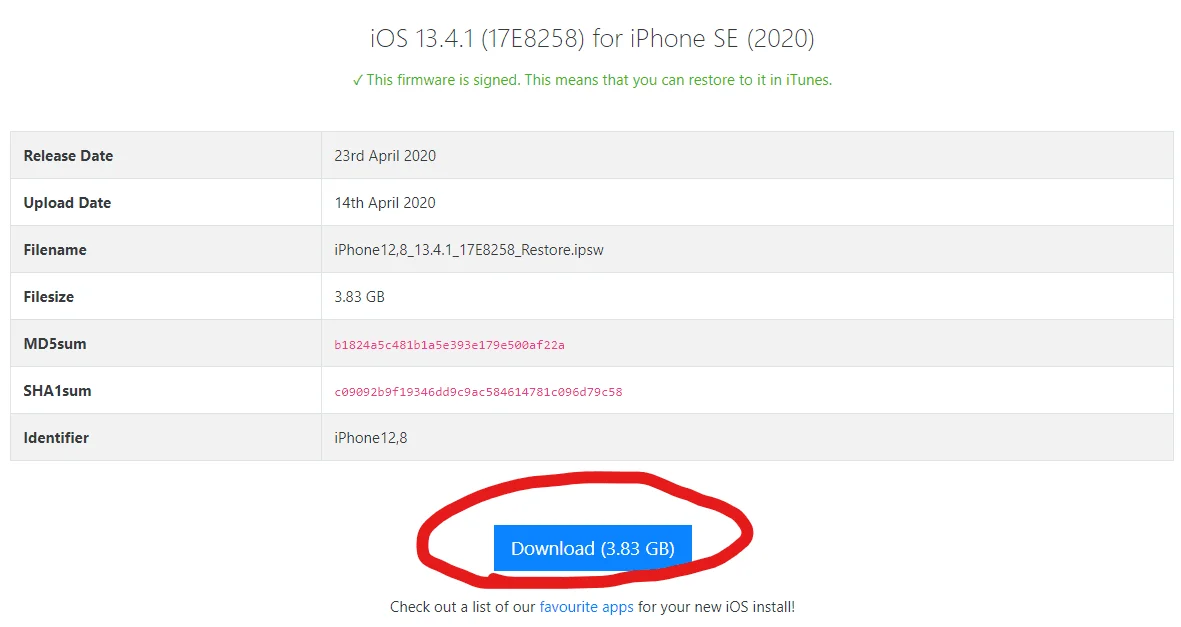This screenshot has height=627, width=1181.
Task: Click the Identifier row label
Action: pyautogui.click(x=56, y=438)
